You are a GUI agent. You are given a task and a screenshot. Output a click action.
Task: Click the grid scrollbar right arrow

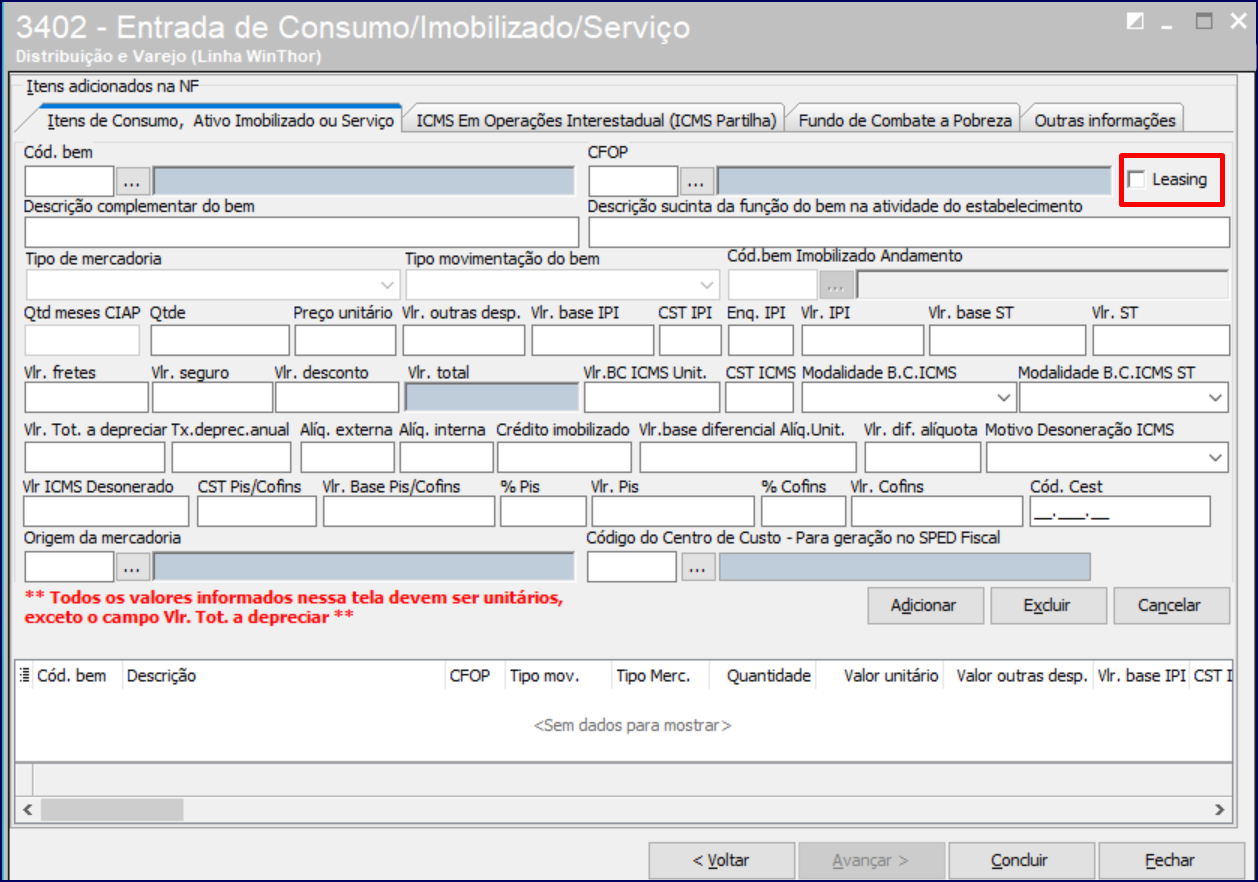click(1219, 809)
